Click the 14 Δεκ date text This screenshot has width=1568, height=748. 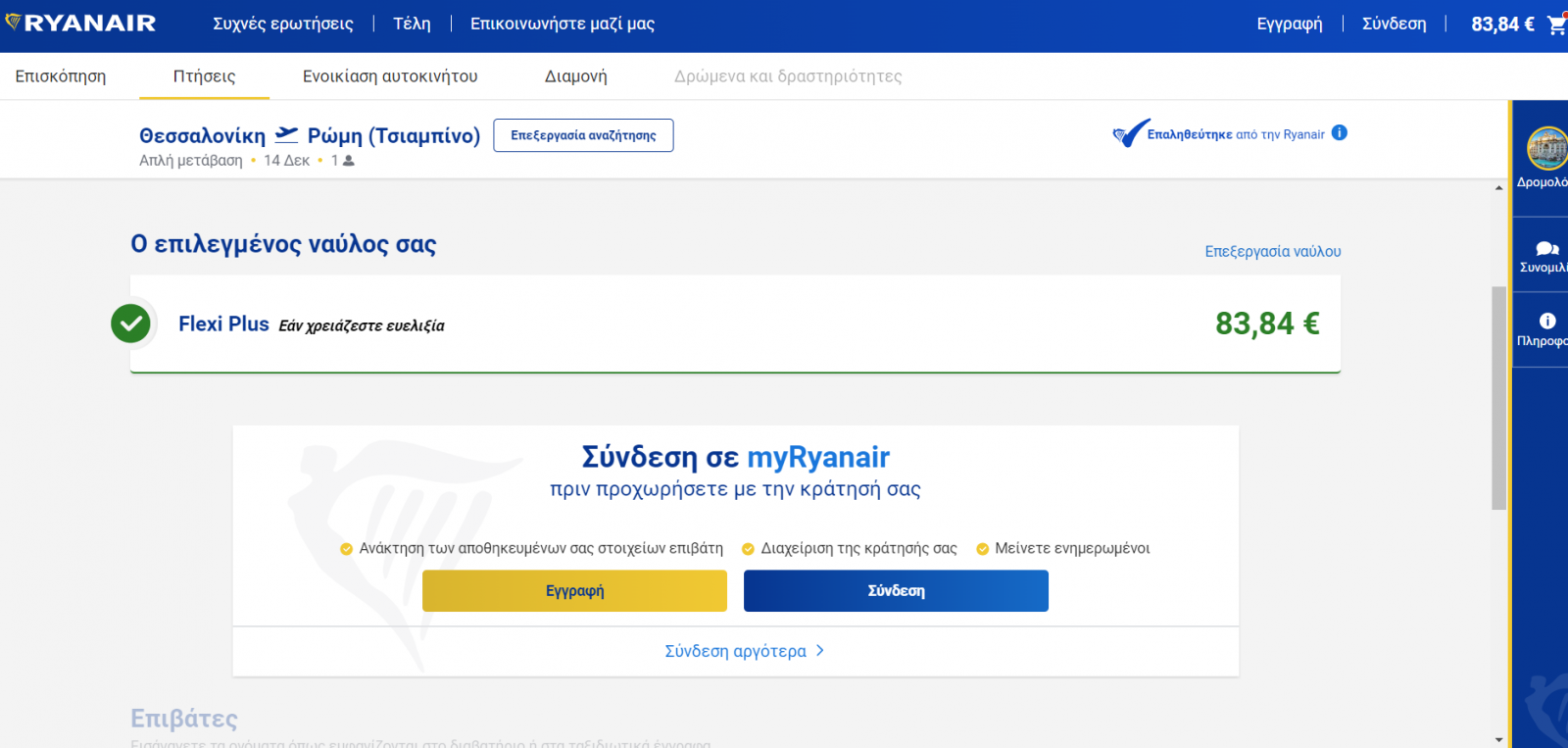[286, 161]
